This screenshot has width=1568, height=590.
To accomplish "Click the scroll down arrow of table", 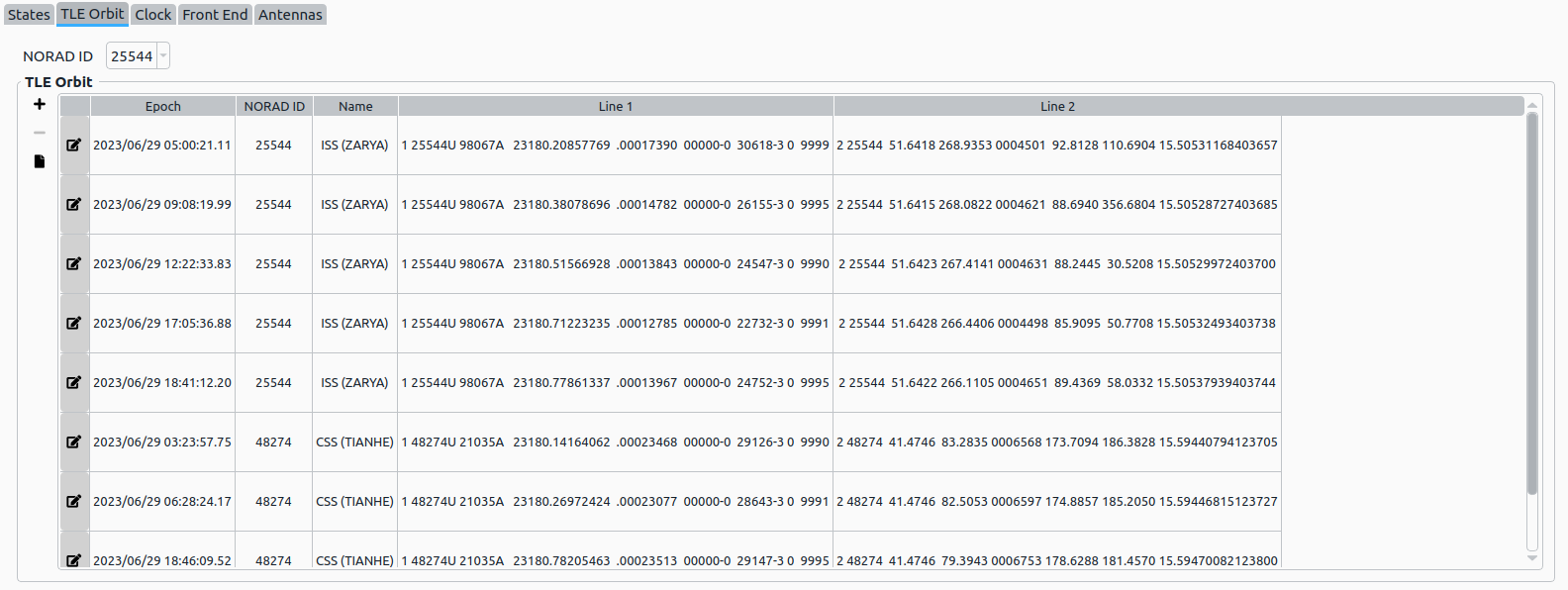I will (1531, 558).
